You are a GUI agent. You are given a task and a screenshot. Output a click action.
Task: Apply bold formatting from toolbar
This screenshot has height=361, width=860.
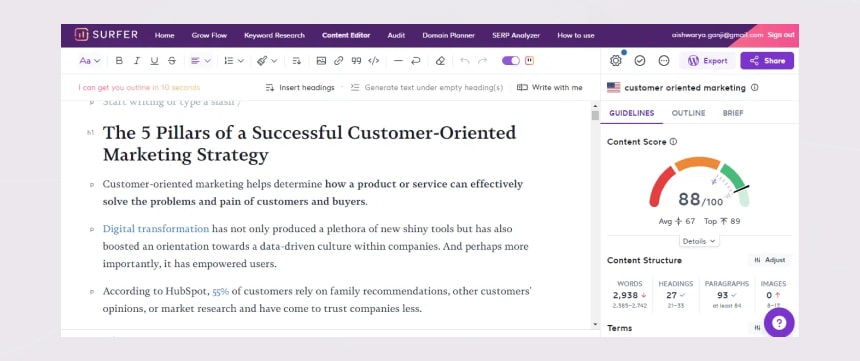119,61
